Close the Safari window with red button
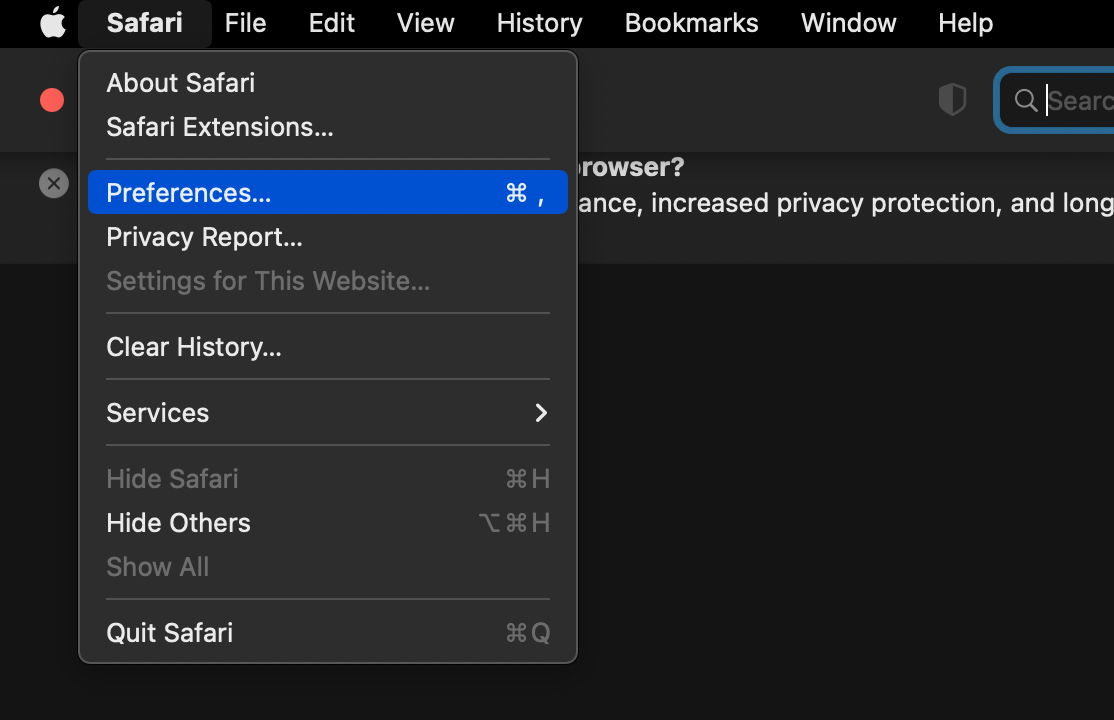Image resolution: width=1114 pixels, height=720 pixels. point(52,100)
